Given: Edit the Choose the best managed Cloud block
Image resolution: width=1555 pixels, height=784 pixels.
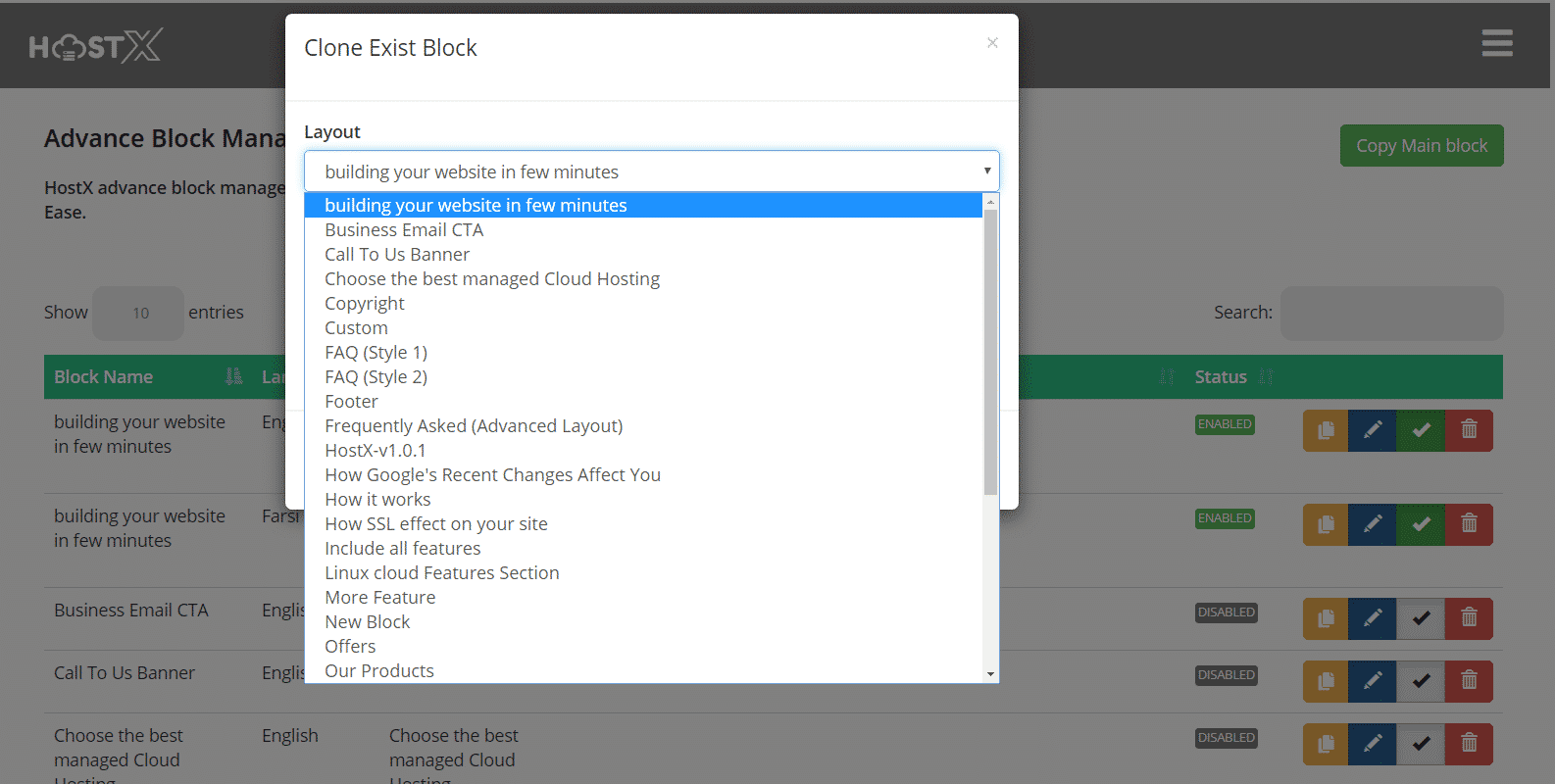Looking at the screenshot, I should tap(1373, 744).
